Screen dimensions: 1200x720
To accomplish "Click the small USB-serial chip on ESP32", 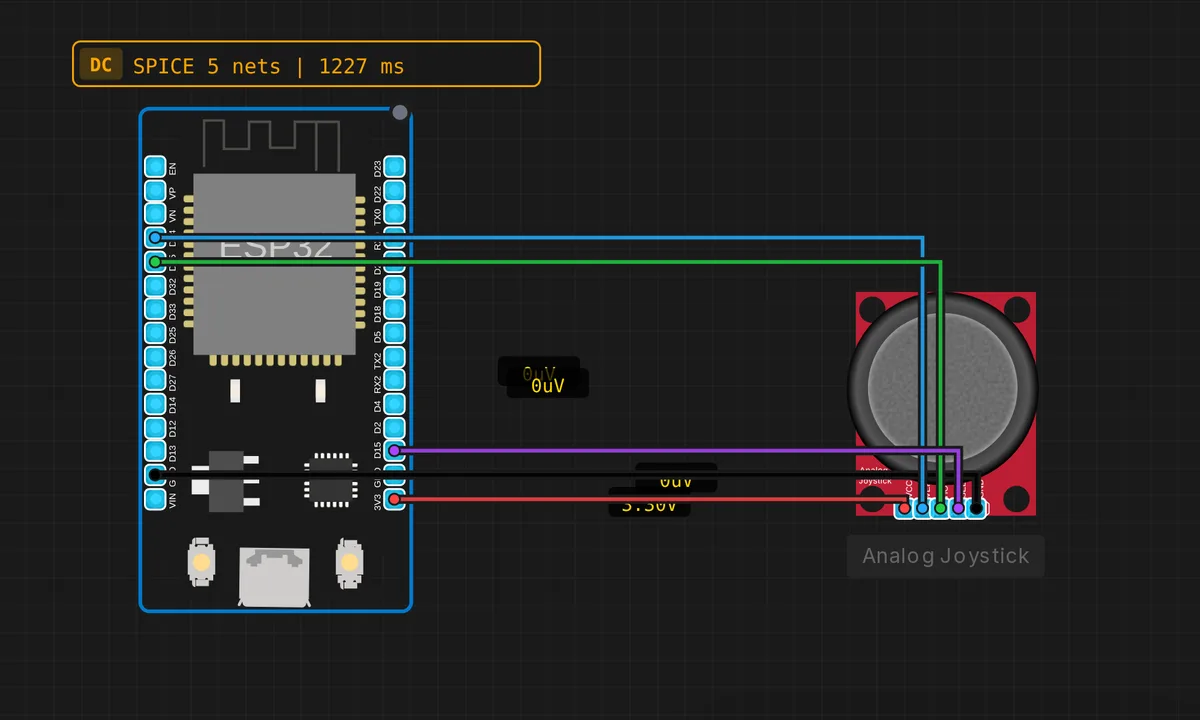I will 330,478.
